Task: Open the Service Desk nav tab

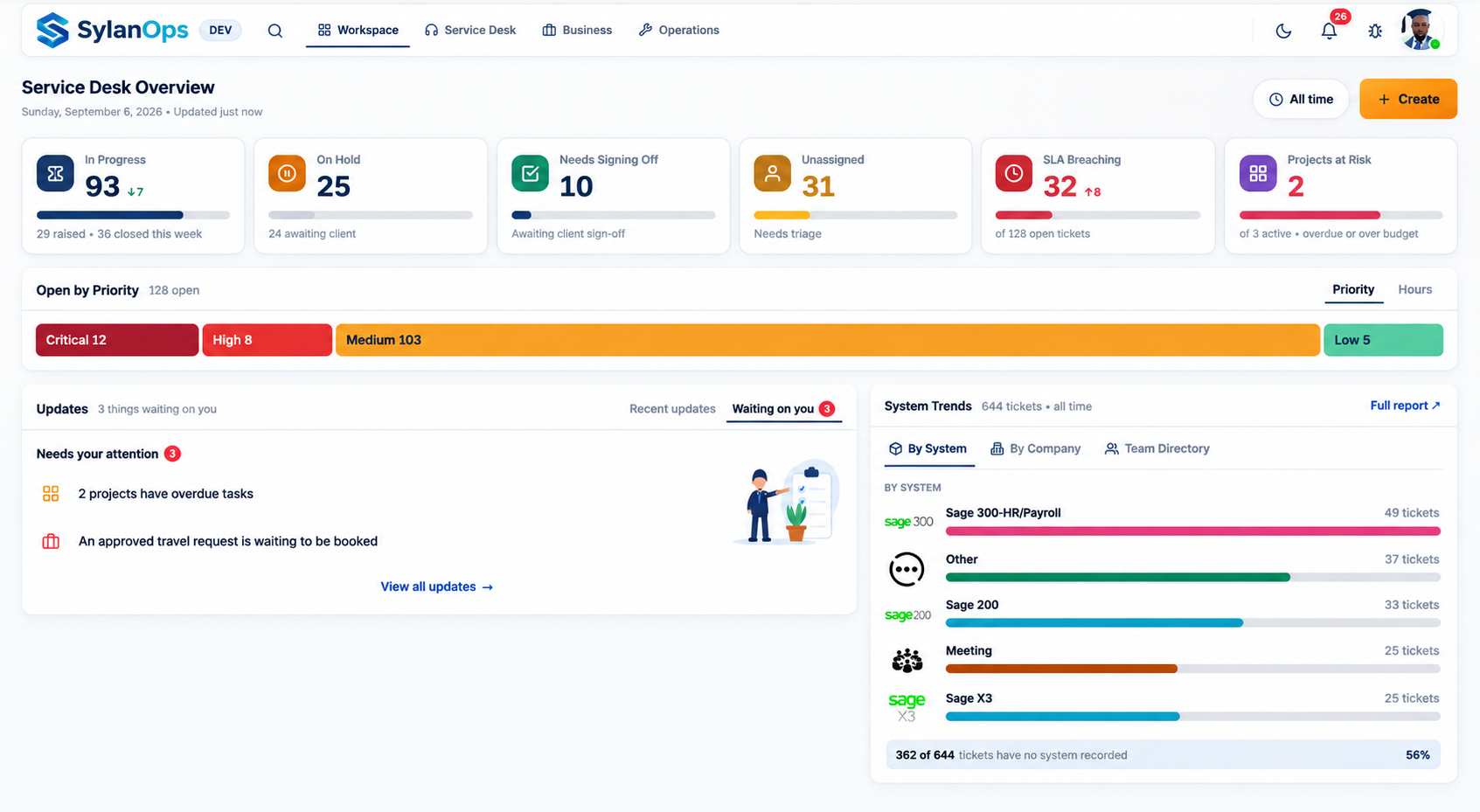Action: (x=470, y=30)
